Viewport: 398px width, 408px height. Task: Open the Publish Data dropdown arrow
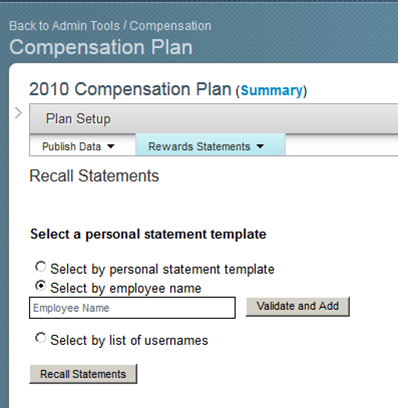(111, 146)
